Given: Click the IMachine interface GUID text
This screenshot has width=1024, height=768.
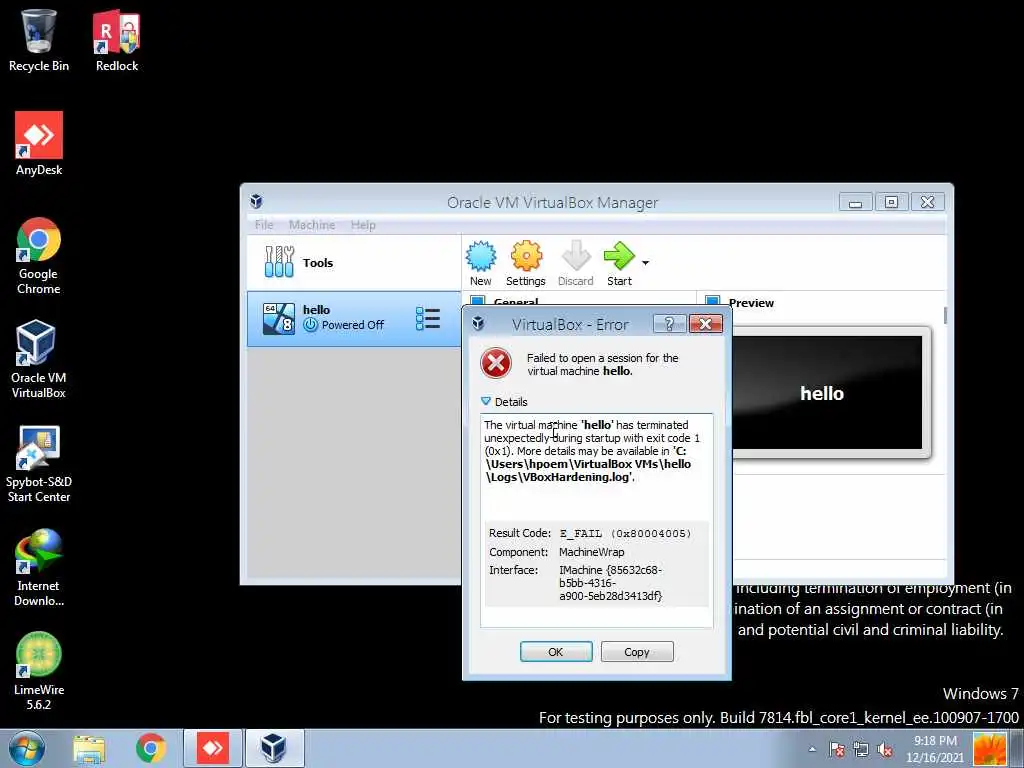Looking at the screenshot, I should coord(611,583).
